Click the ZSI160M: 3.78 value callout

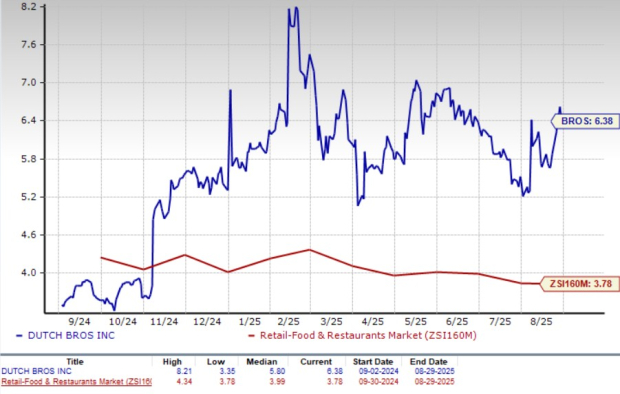coord(580,284)
